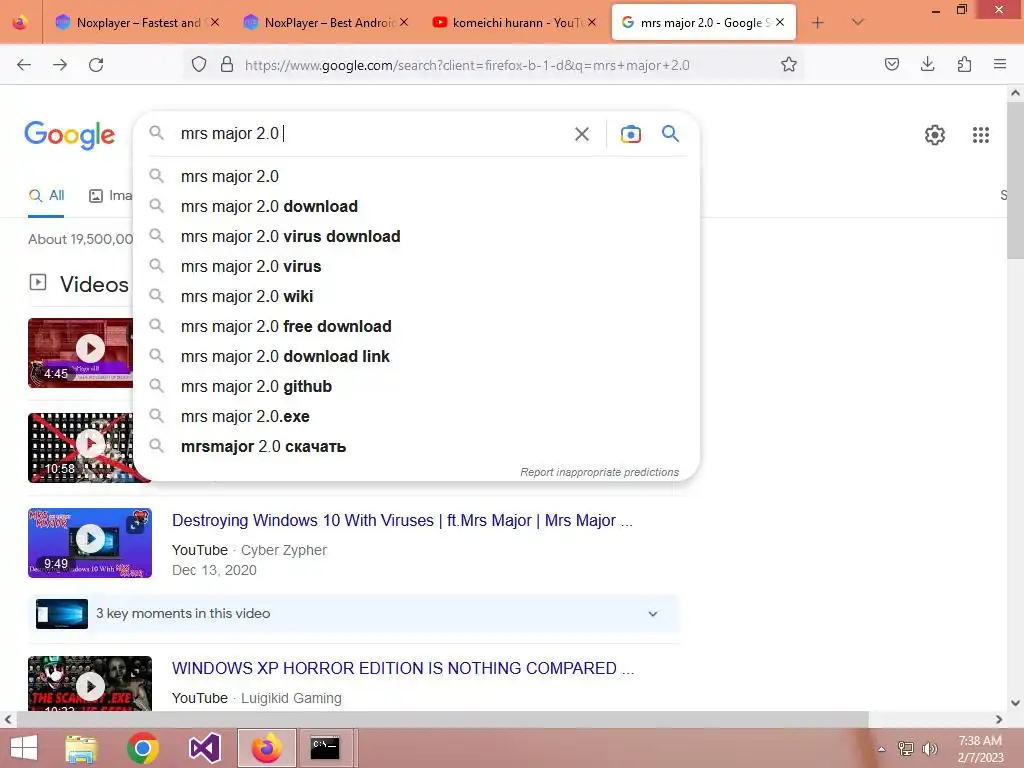
Task: Open the network icon in system tray
Action: click(x=906, y=749)
